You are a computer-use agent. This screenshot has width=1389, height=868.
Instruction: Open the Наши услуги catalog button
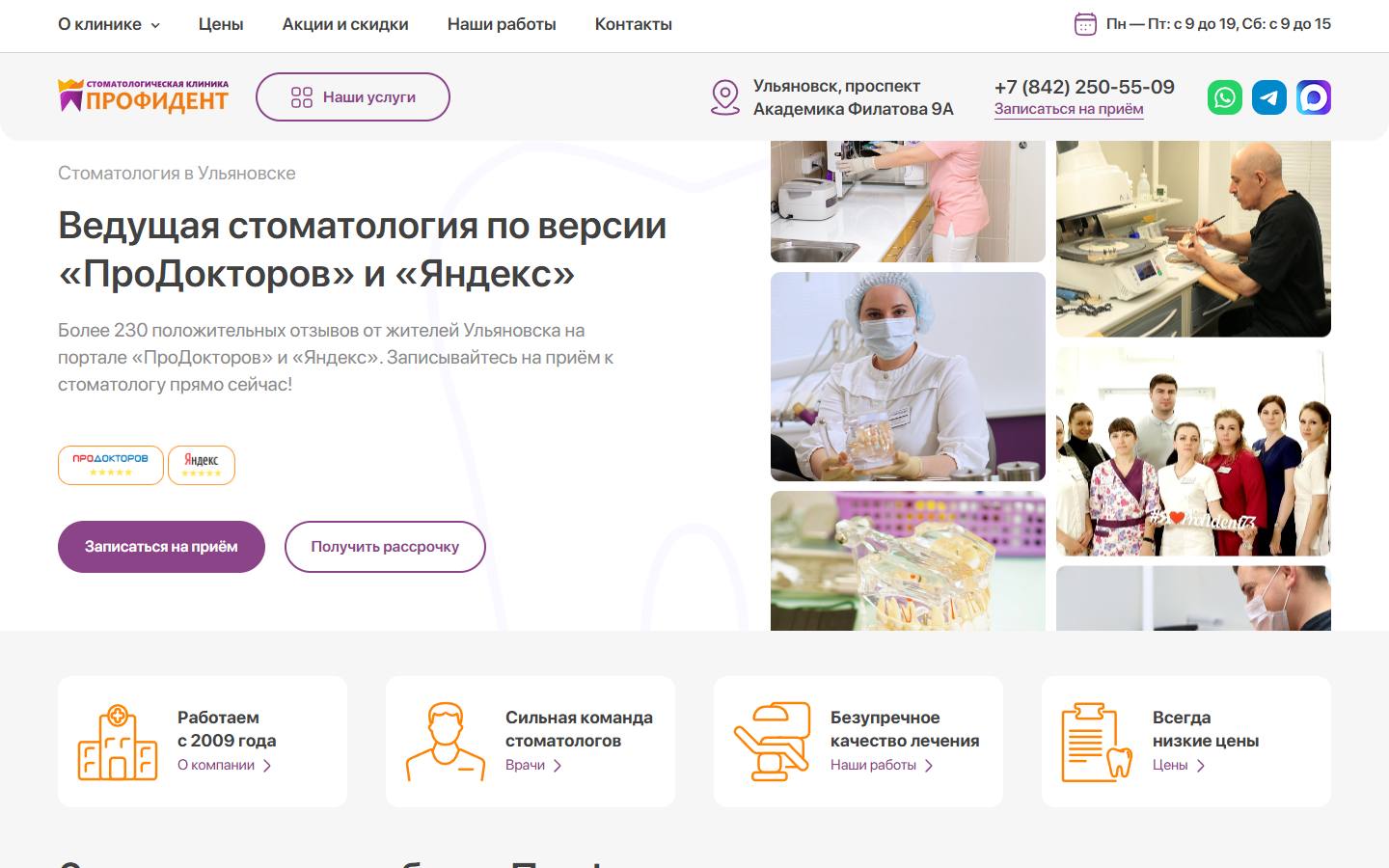coord(353,97)
